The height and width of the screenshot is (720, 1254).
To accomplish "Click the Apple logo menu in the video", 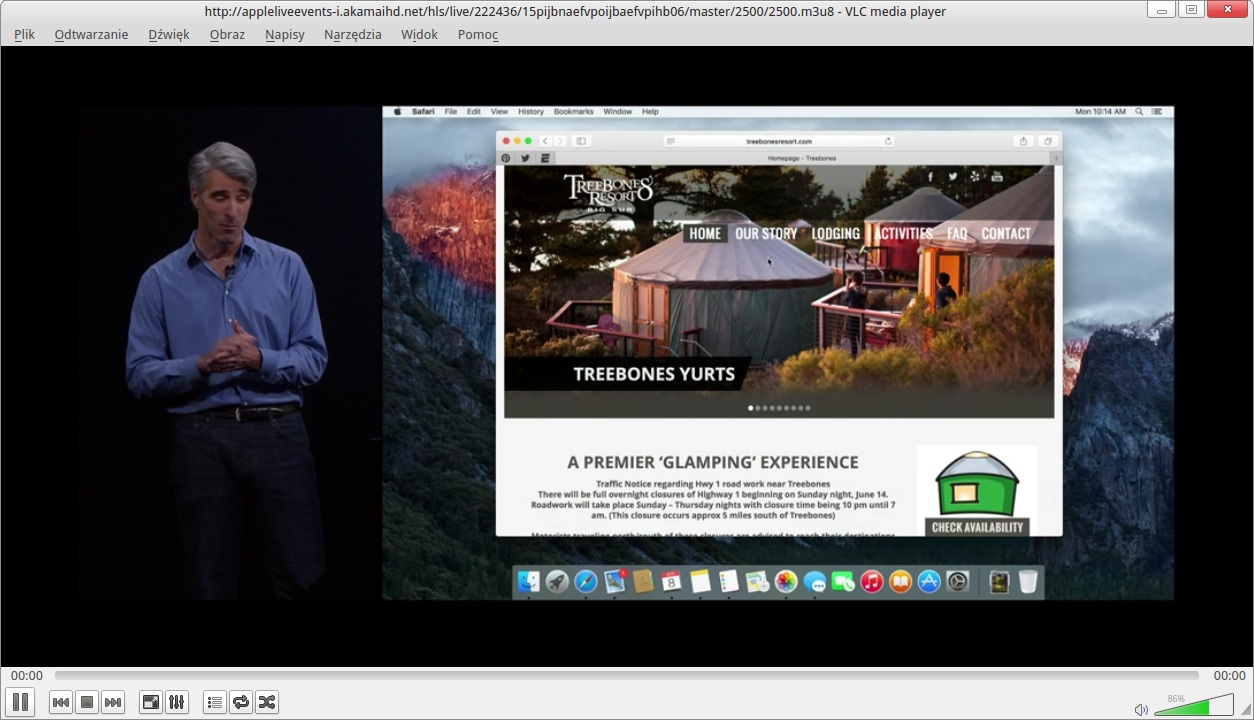I will (x=397, y=112).
